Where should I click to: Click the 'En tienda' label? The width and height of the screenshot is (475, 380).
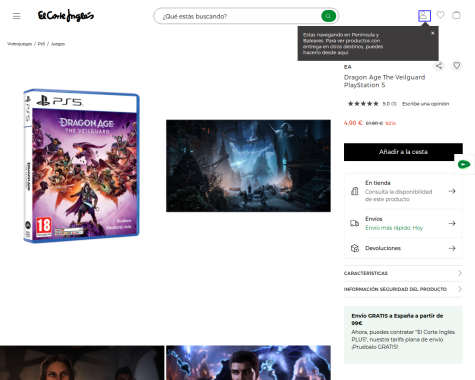click(378, 183)
